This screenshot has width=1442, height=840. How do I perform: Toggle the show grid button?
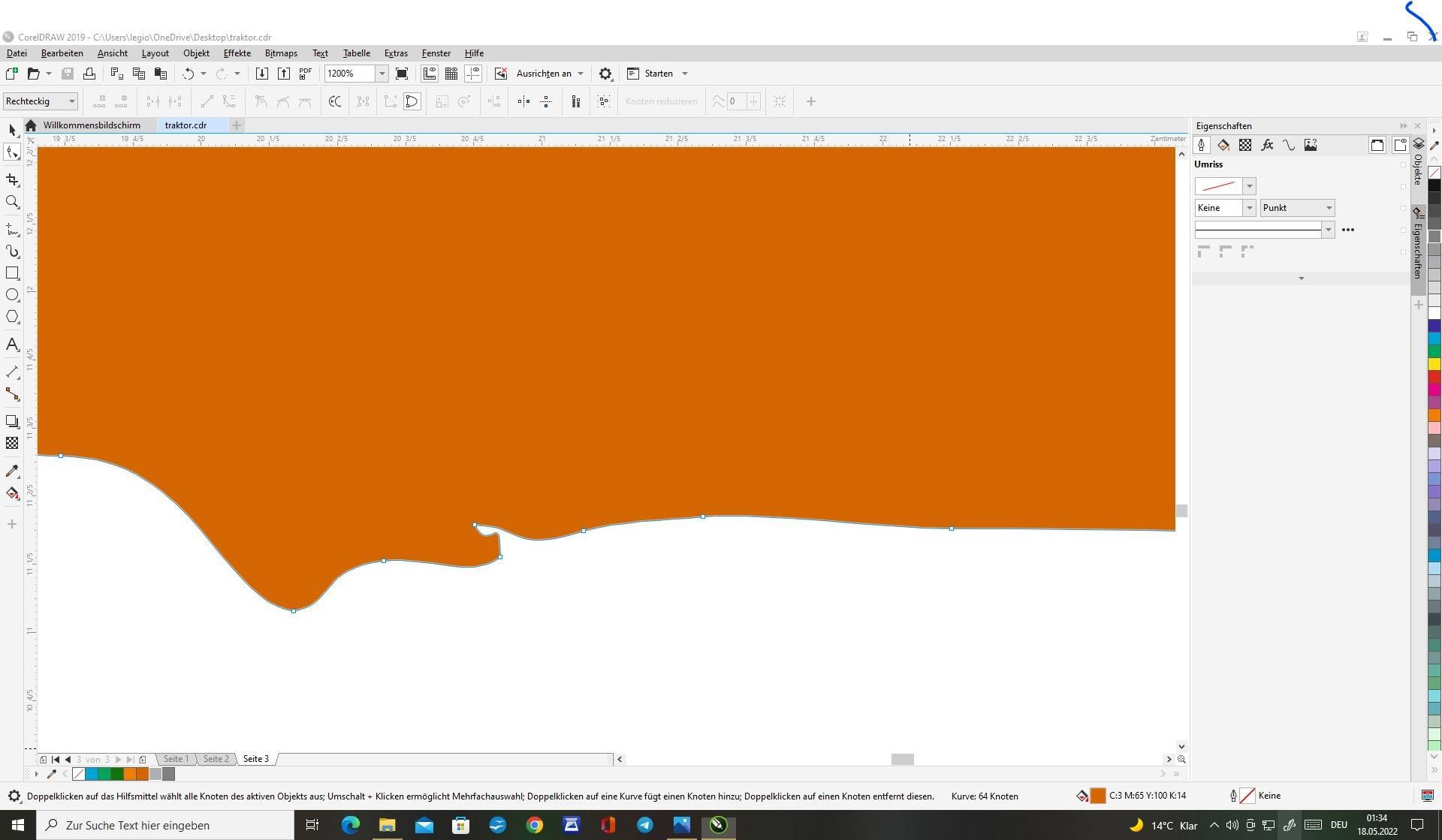tap(451, 74)
